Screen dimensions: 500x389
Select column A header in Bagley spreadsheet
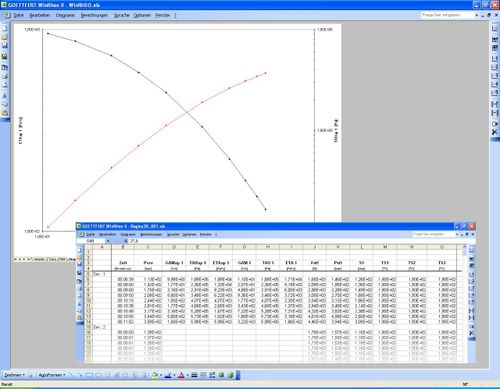102,247
